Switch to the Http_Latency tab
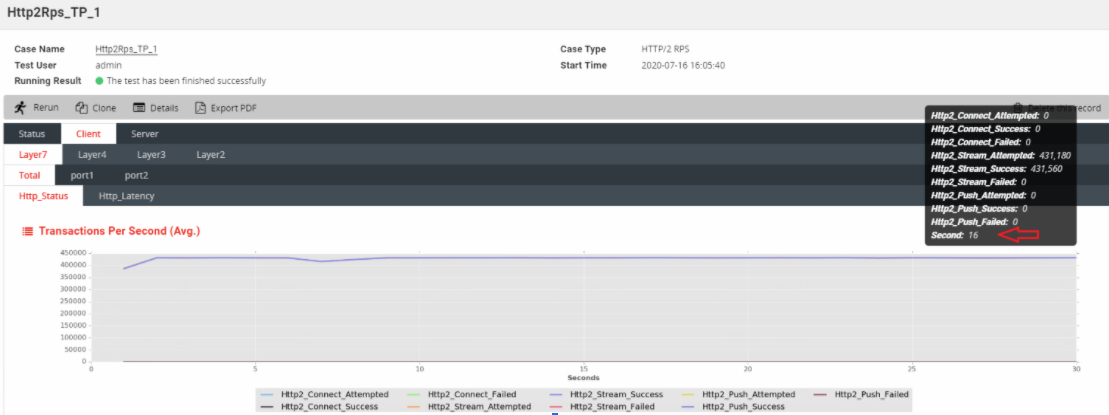 click(x=127, y=196)
